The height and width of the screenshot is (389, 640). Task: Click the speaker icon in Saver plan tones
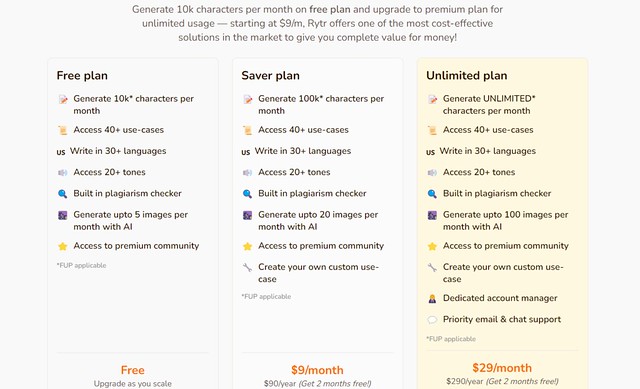click(247, 173)
